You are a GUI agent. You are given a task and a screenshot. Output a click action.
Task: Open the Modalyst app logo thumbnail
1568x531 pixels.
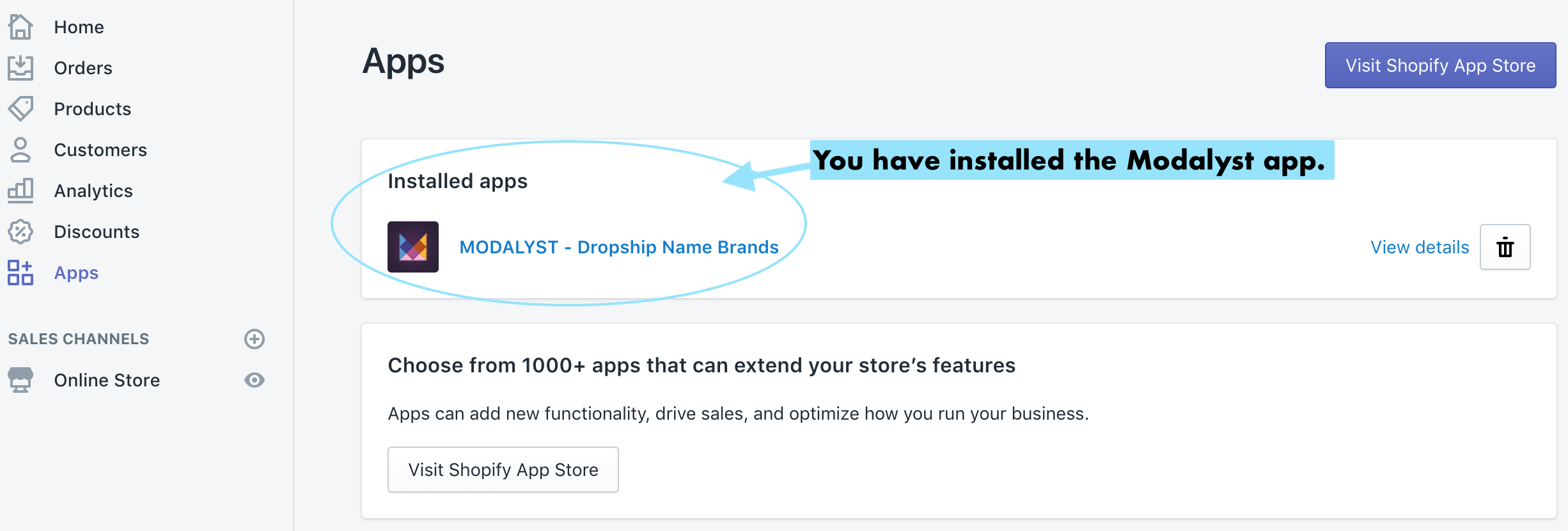[413, 247]
